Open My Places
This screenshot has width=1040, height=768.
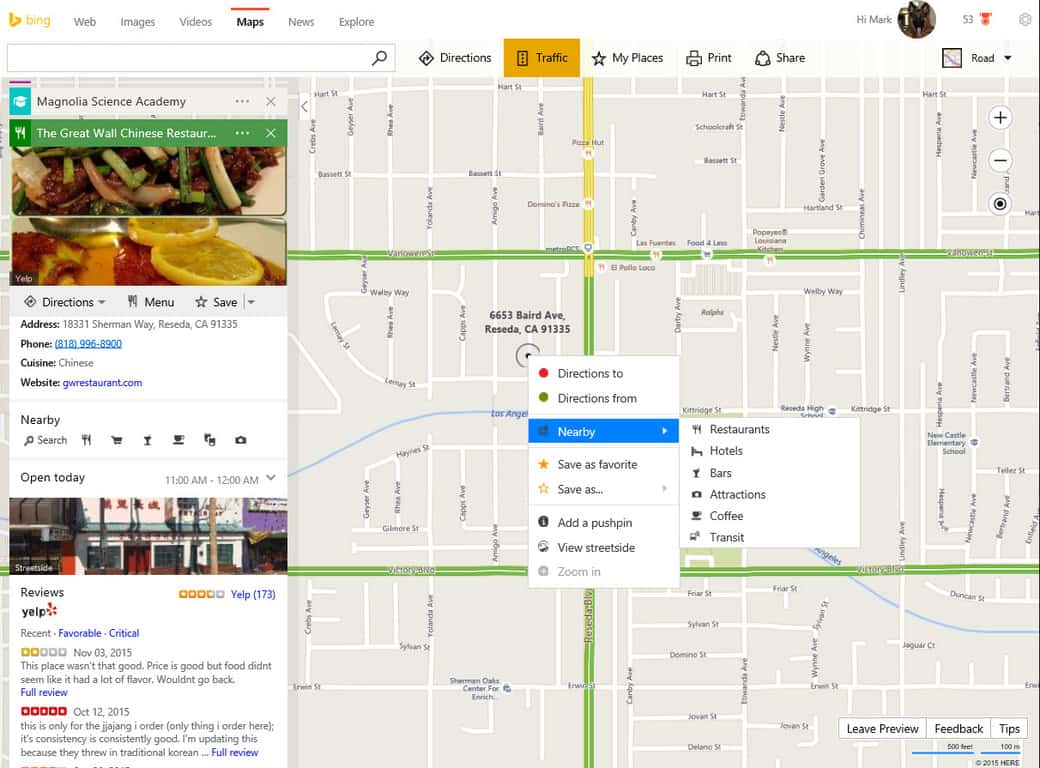(x=627, y=58)
